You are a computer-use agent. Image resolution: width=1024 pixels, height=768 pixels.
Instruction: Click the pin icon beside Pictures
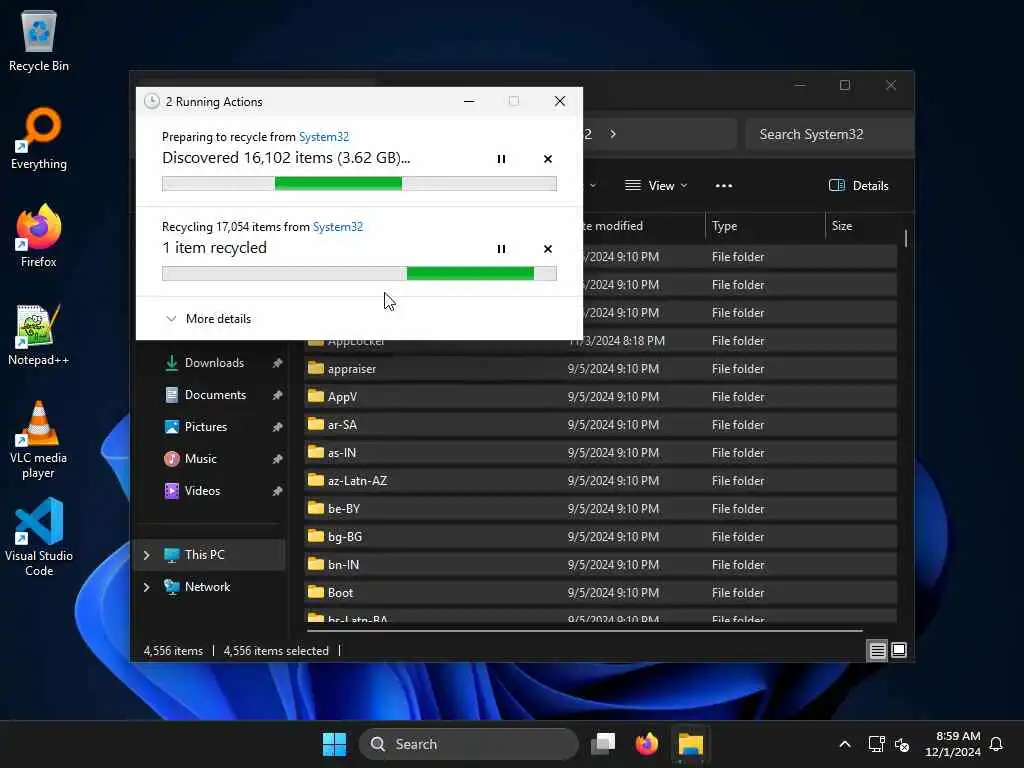278,427
